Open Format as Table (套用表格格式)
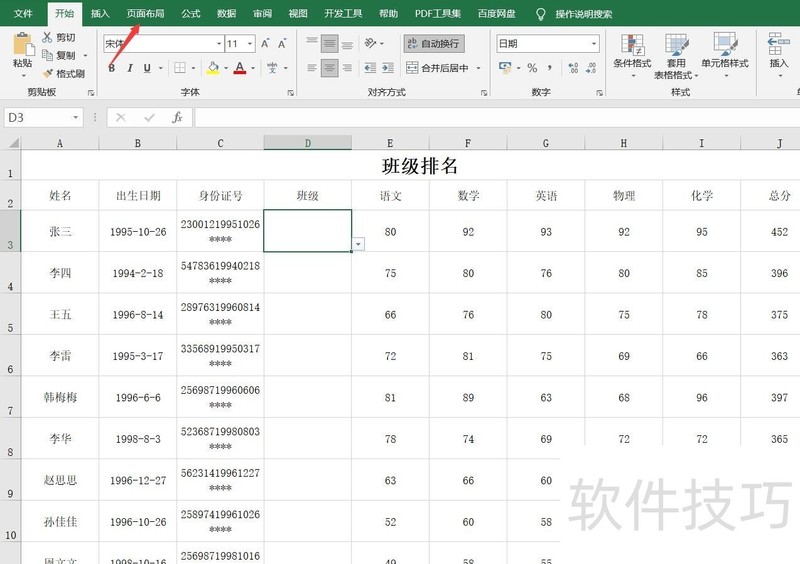Image resolution: width=800 pixels, height=564 pixels. [676, 56]
